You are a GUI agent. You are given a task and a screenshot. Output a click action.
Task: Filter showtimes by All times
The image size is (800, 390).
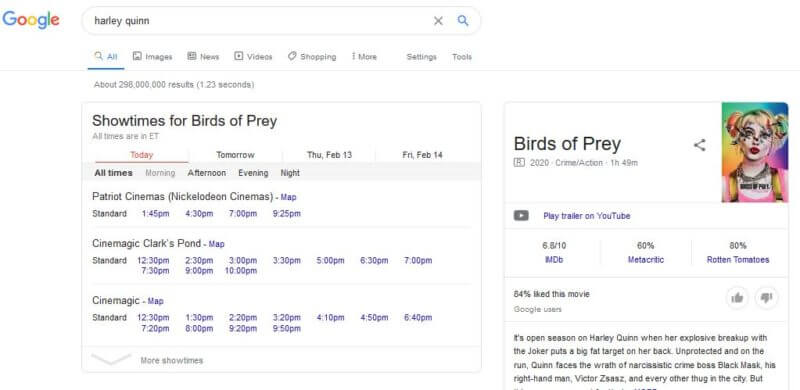pyautogui.click(x=113, y=173)
